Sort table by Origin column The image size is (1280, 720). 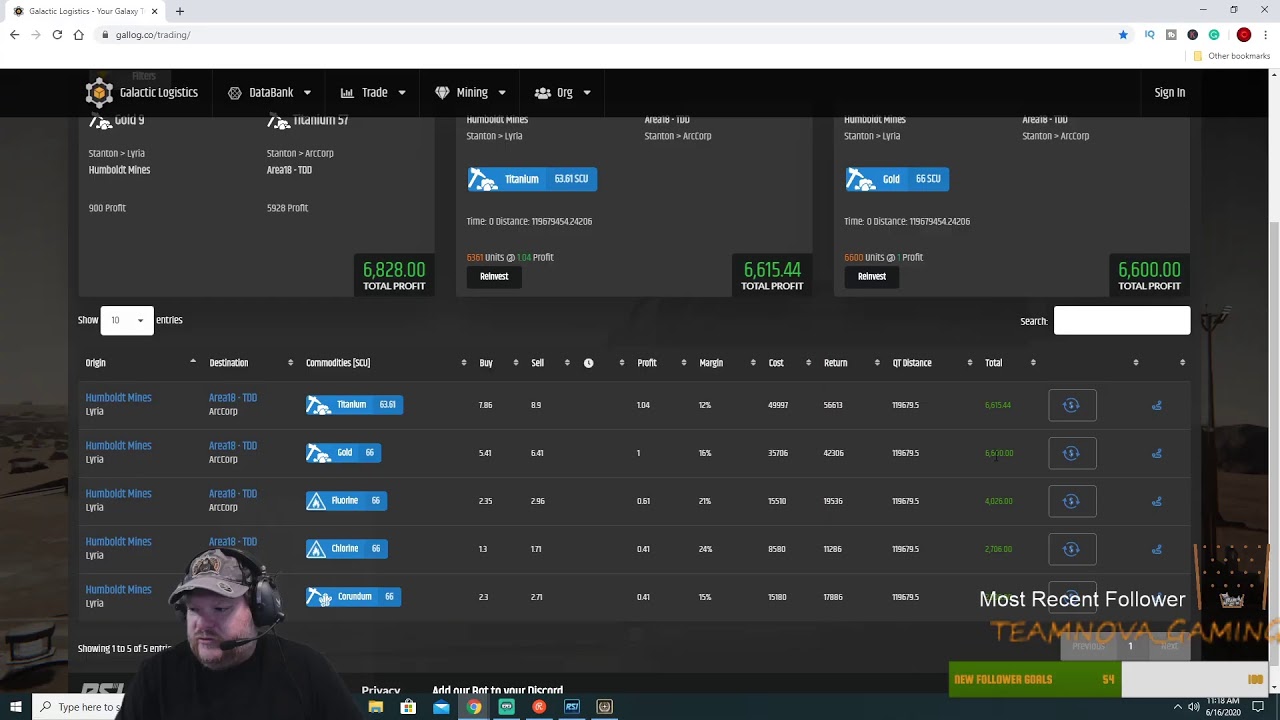pos(140,363)
